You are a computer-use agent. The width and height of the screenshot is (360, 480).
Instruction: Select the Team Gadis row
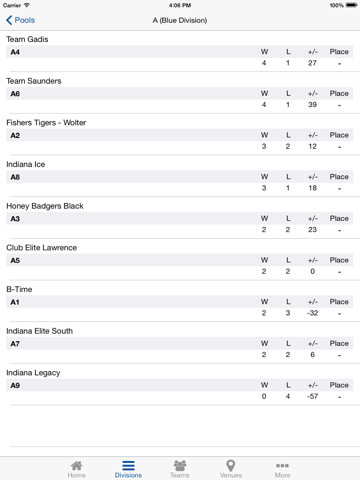click(180, 51)
